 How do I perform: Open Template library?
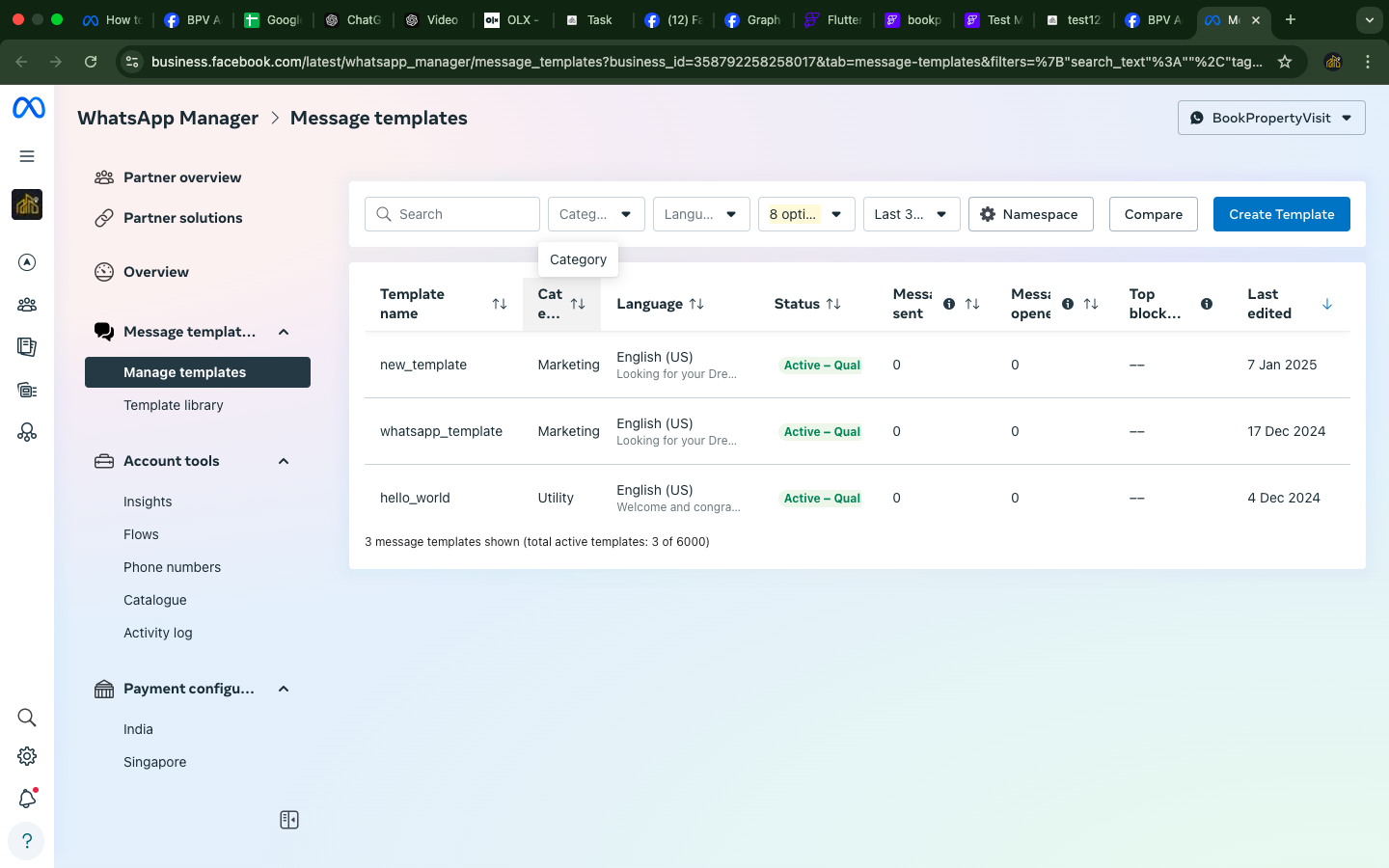point(174,405)
